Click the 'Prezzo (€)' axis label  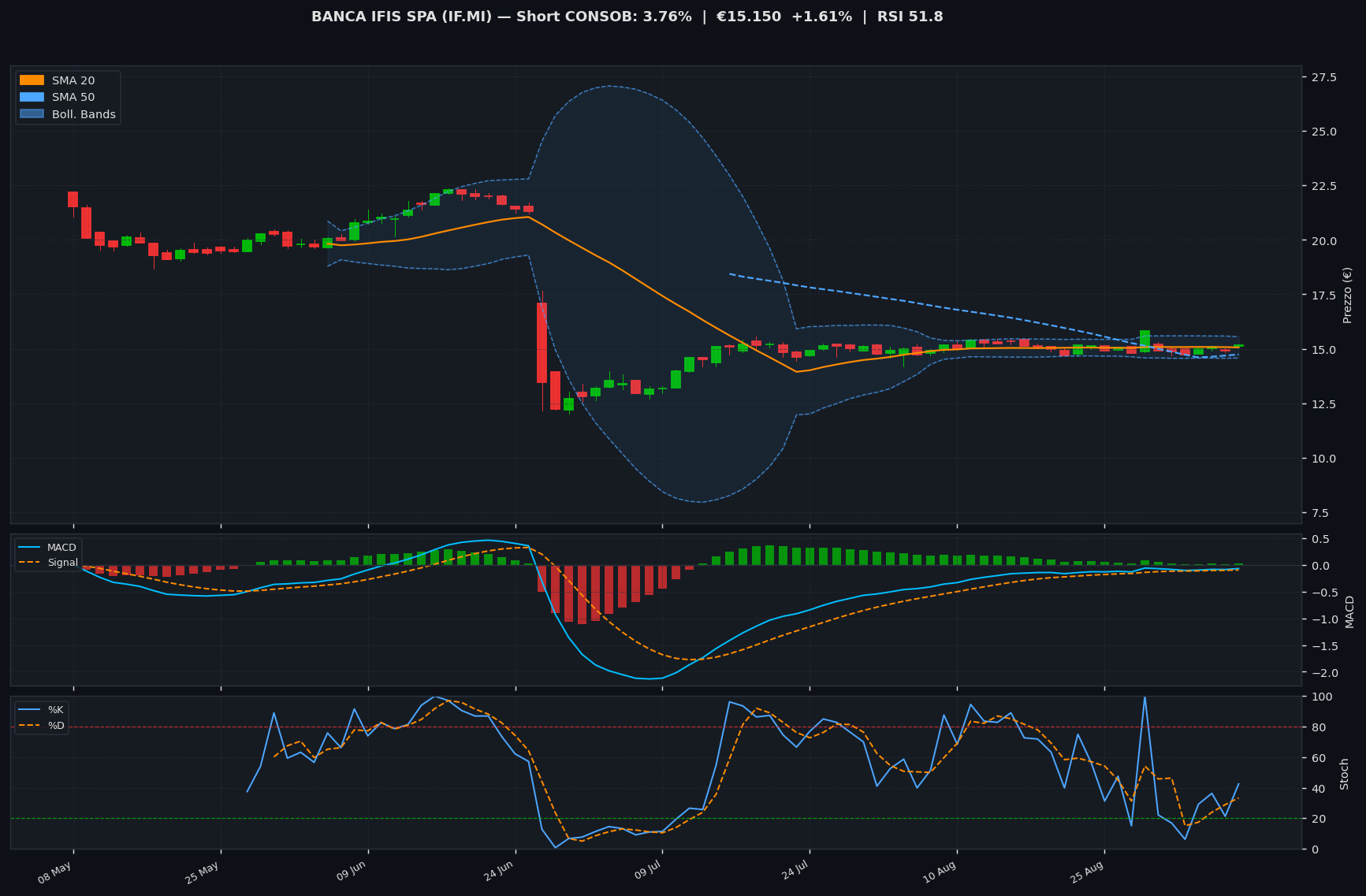pyautogui.click(x=1347, y=295)
